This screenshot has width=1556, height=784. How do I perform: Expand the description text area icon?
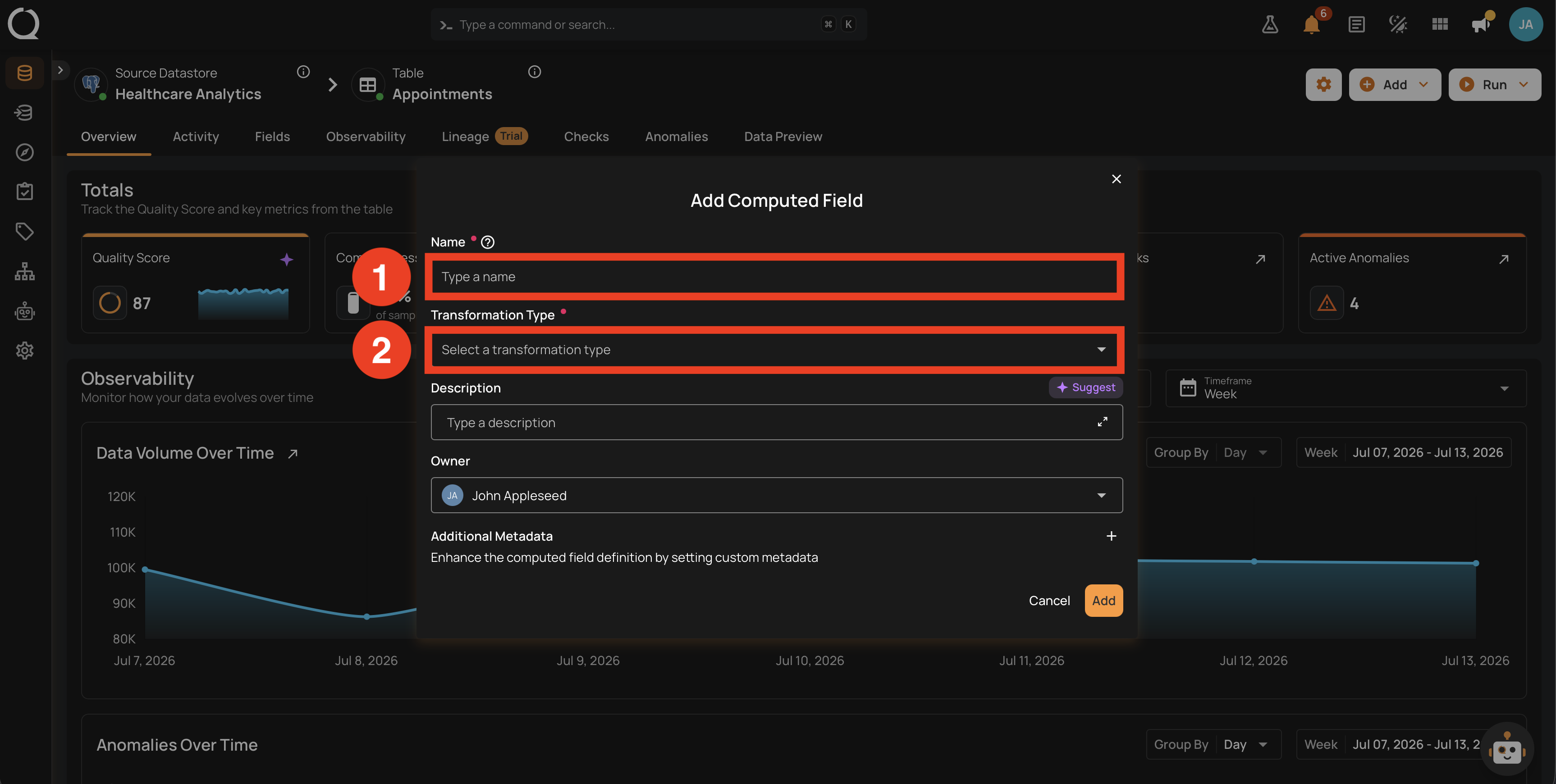1103,422
